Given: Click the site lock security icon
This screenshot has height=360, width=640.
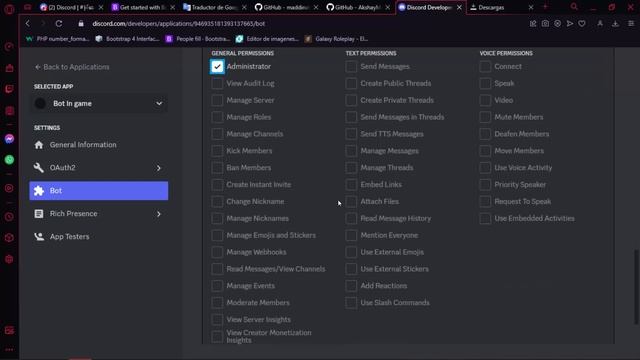Looking at the screenshot, I should pyautogui.click(x=81, y=24).
